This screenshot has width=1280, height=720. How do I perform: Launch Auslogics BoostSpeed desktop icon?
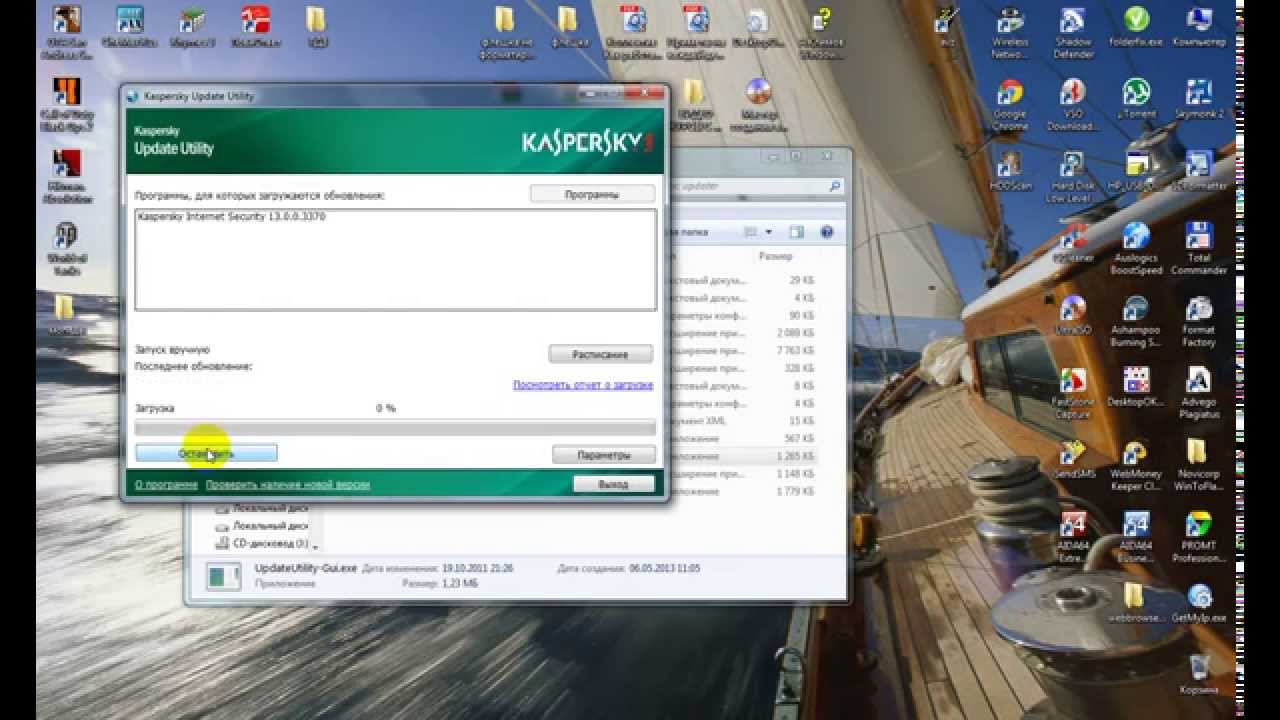(x=1136, y=248)
